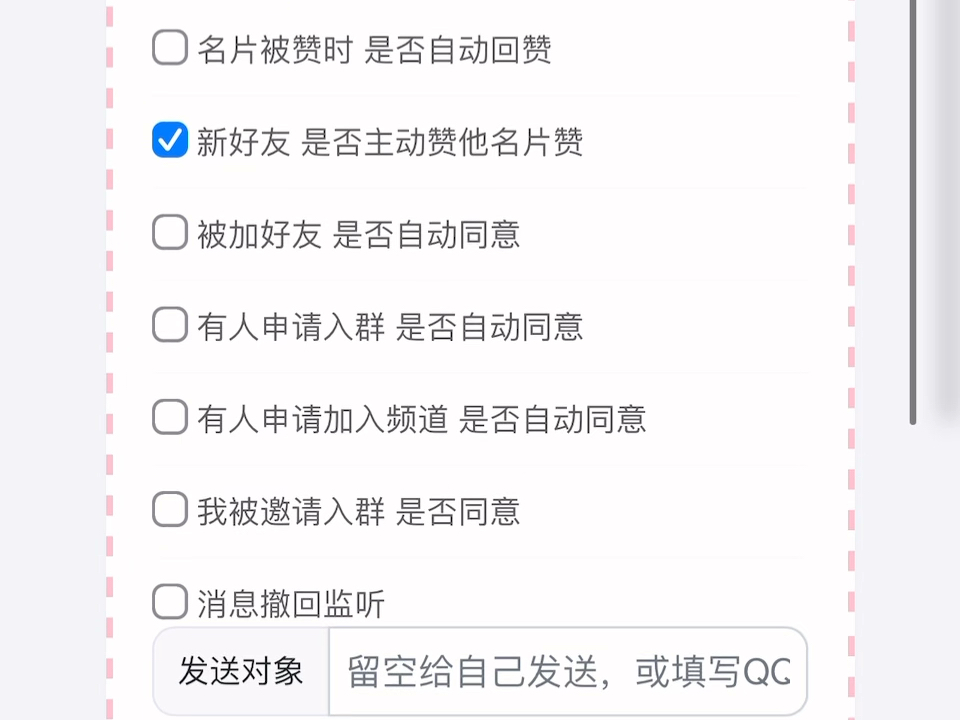Screen dimensions: 960x720
Task: Click the 发送对象 field prefix label
Action: pos(241,671)
